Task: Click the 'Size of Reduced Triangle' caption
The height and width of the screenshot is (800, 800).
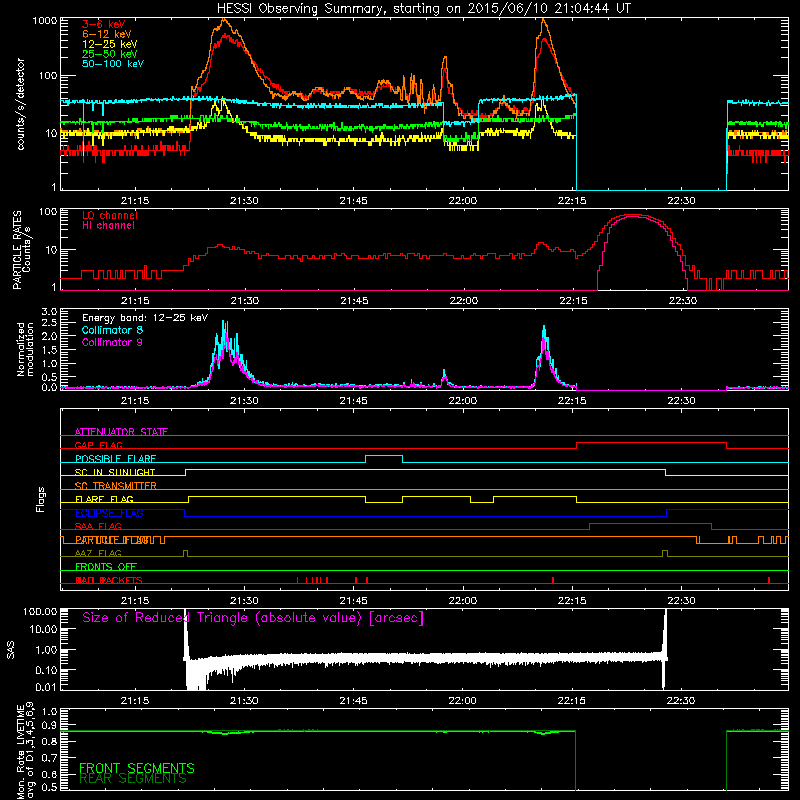Action: pyautogui.click(x=253, y=618)
